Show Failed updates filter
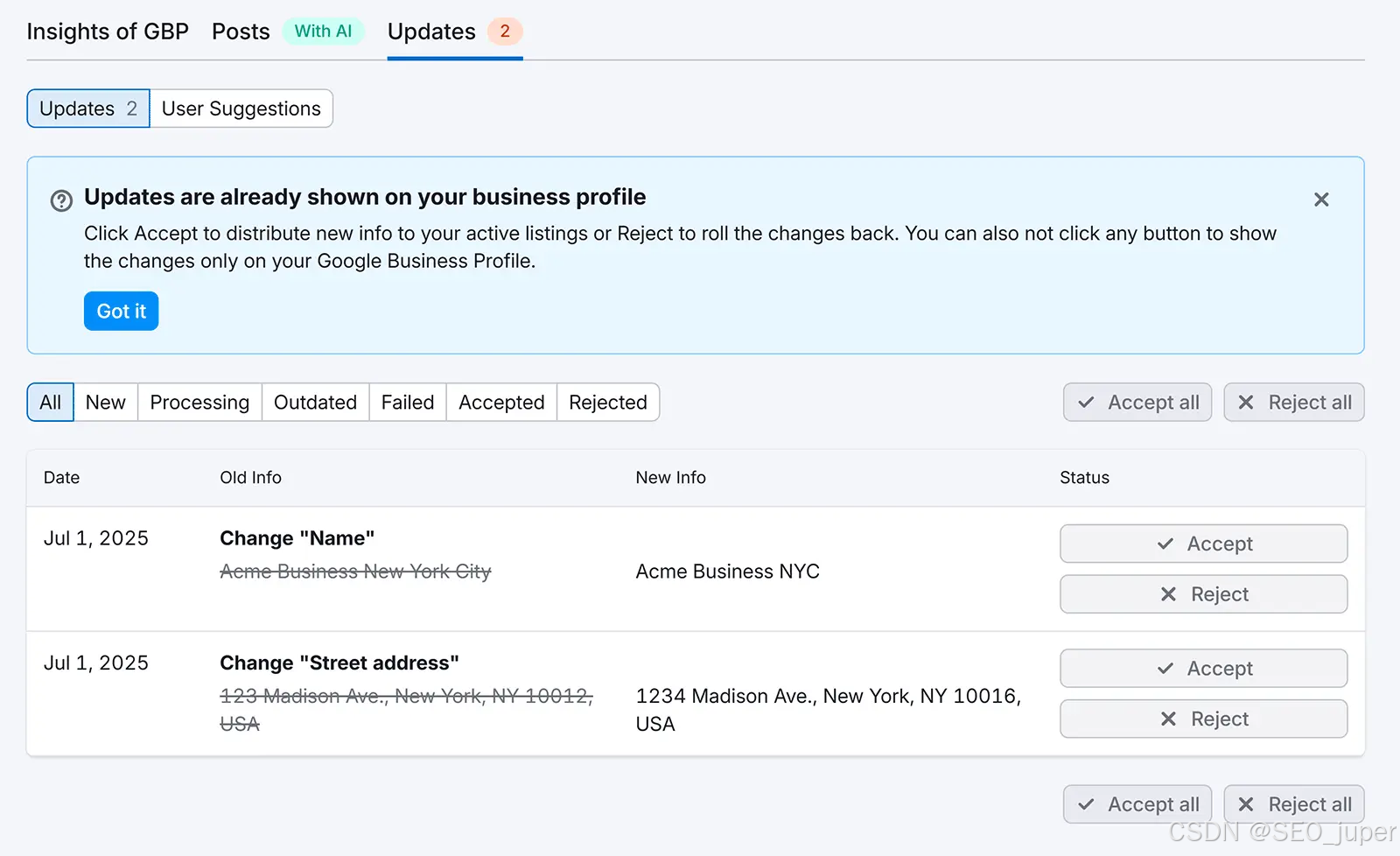The height and width of the screenshot is (856, 1400). (408, 403)
